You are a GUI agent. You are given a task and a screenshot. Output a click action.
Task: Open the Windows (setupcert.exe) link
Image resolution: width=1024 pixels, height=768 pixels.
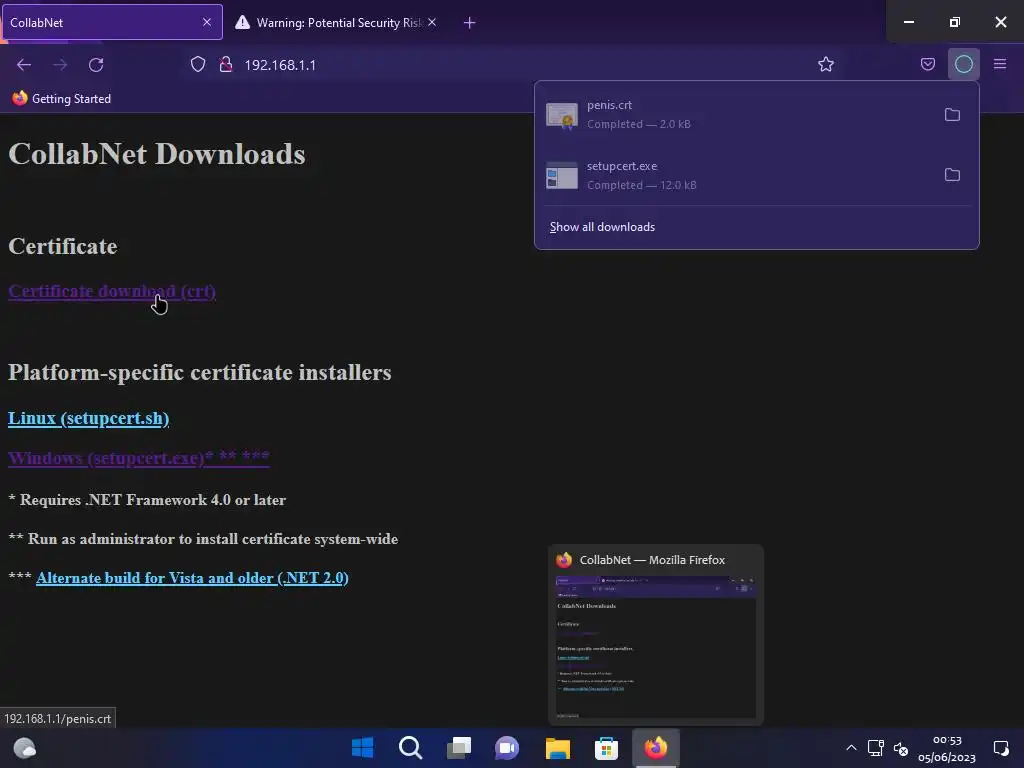(138, 458)
